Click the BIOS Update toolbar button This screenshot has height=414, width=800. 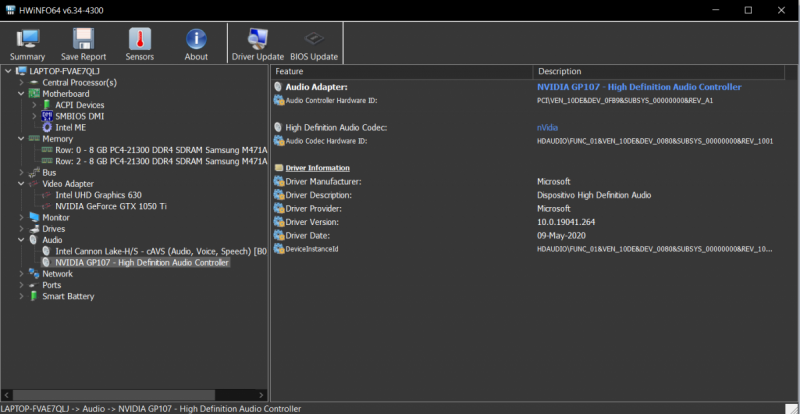[x=314, y=45]
